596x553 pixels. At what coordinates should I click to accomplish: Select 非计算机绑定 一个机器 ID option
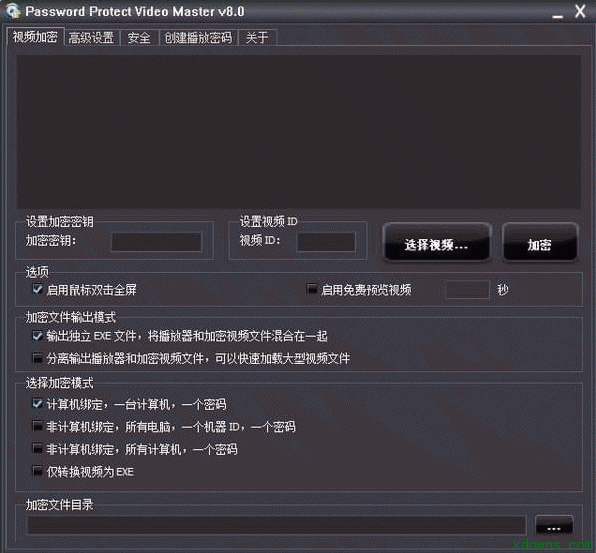pyautogui.click(x=37, y=426)
